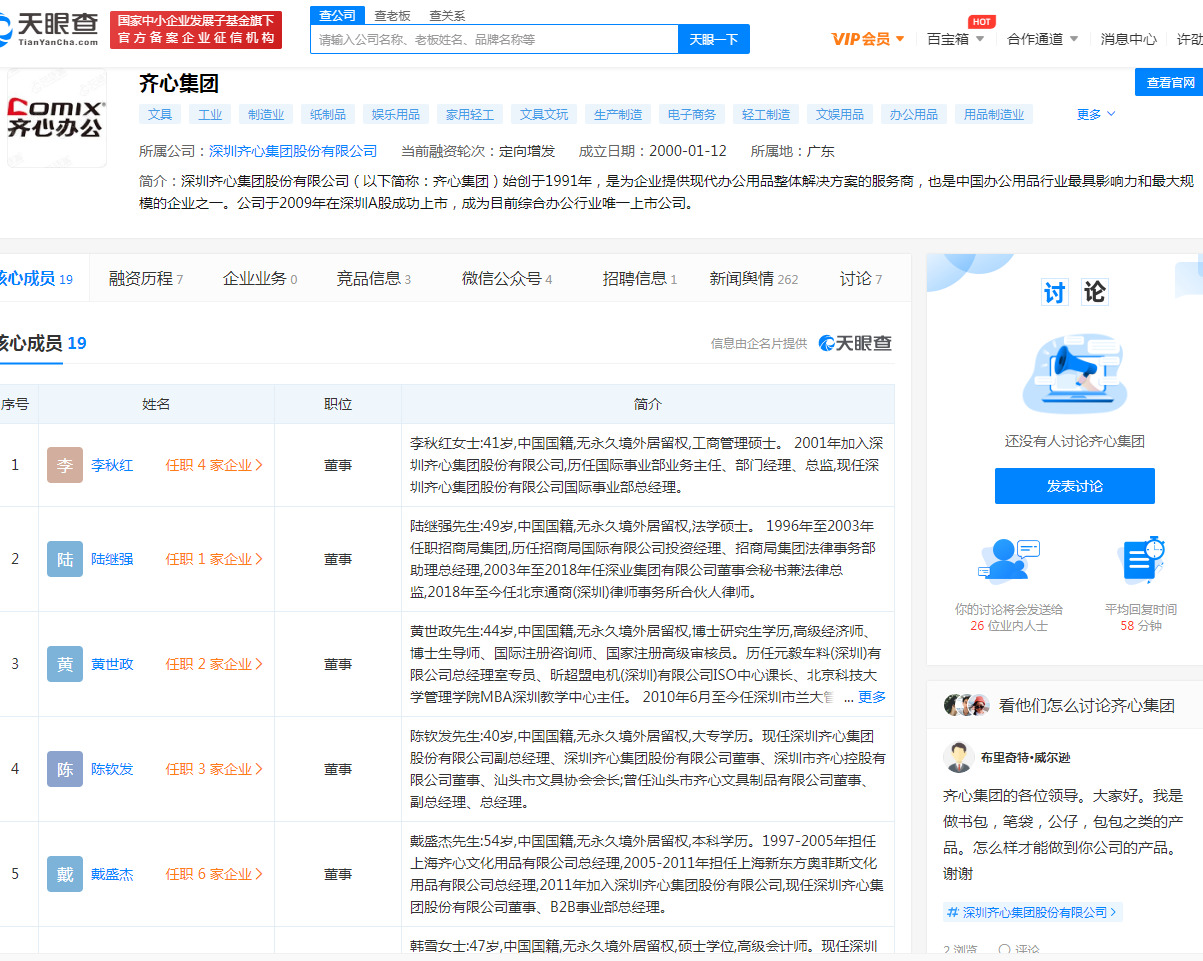Viewport: 1203px width, 961px height.
Task: Switch to 招聘信息 tab
Action: [640, 279]
